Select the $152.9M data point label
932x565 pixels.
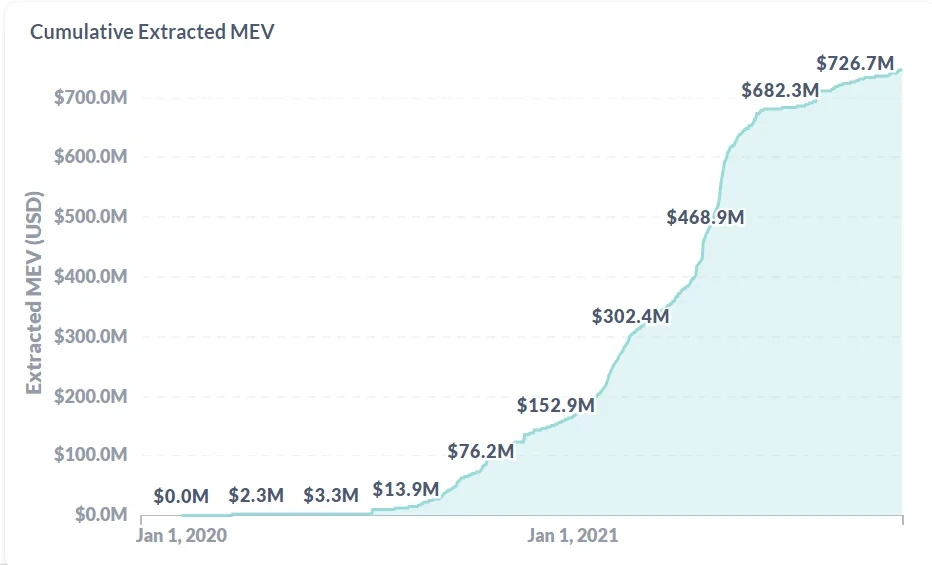click(556, 405)
